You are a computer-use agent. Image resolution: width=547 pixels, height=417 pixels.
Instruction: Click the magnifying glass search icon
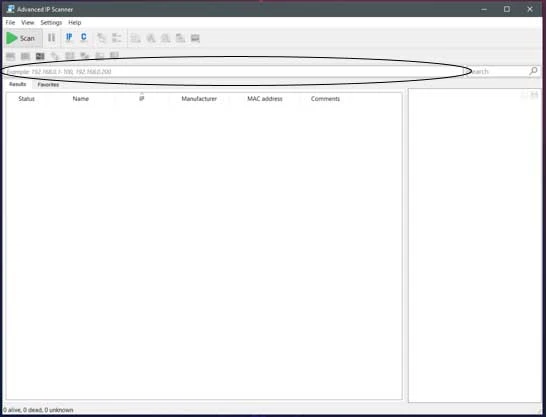533,71
